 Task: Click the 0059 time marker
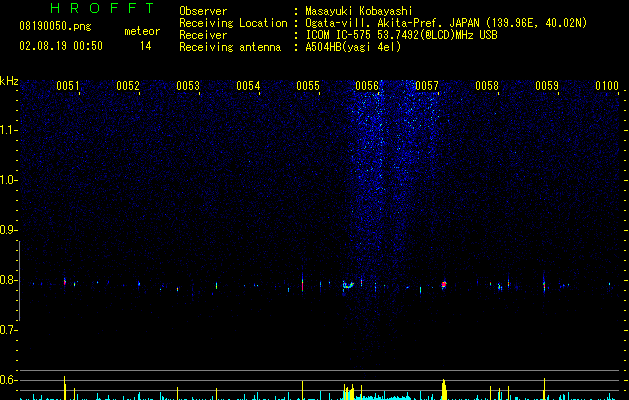(x=547, y=85)
